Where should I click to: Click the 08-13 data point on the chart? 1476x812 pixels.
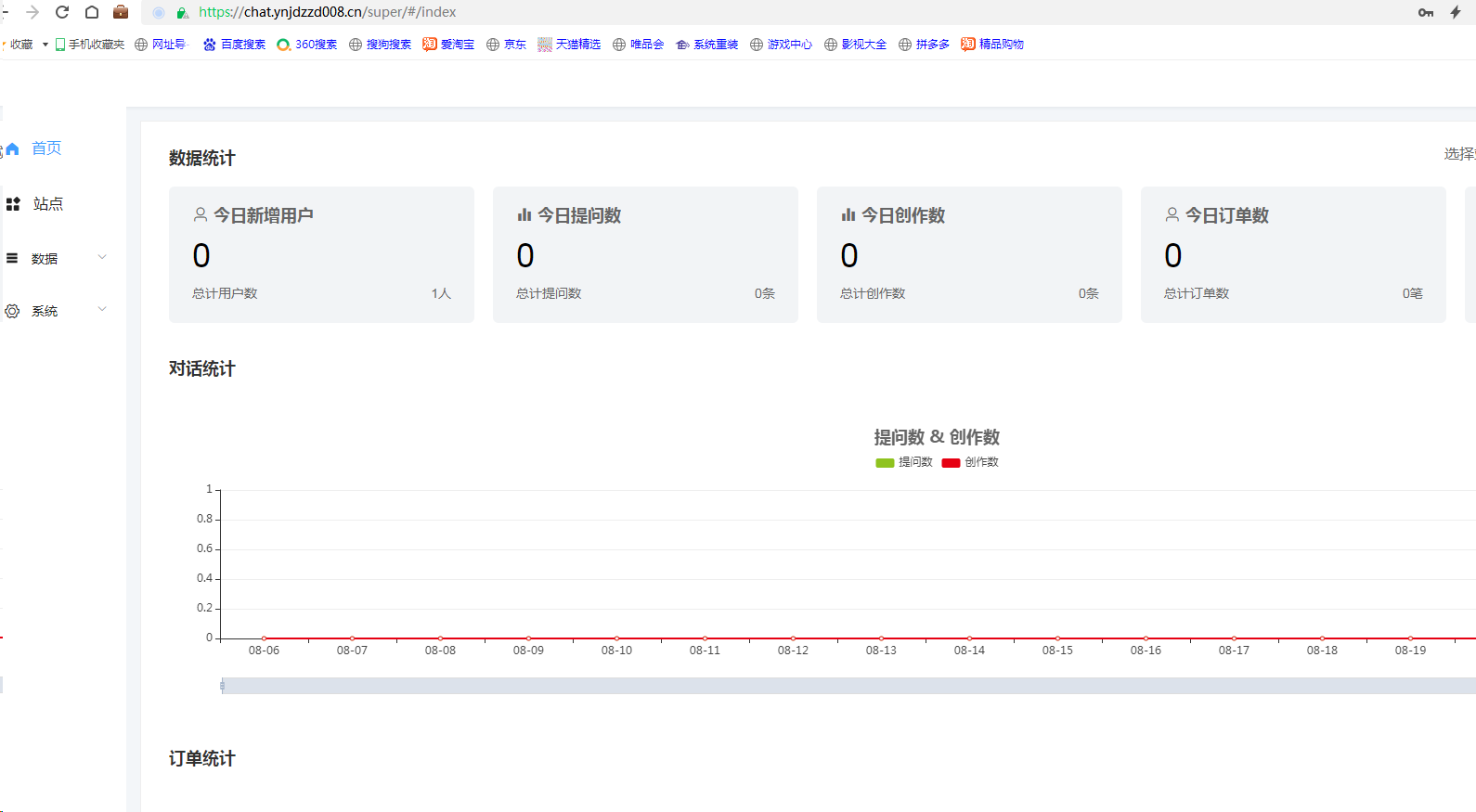(881, 638)
